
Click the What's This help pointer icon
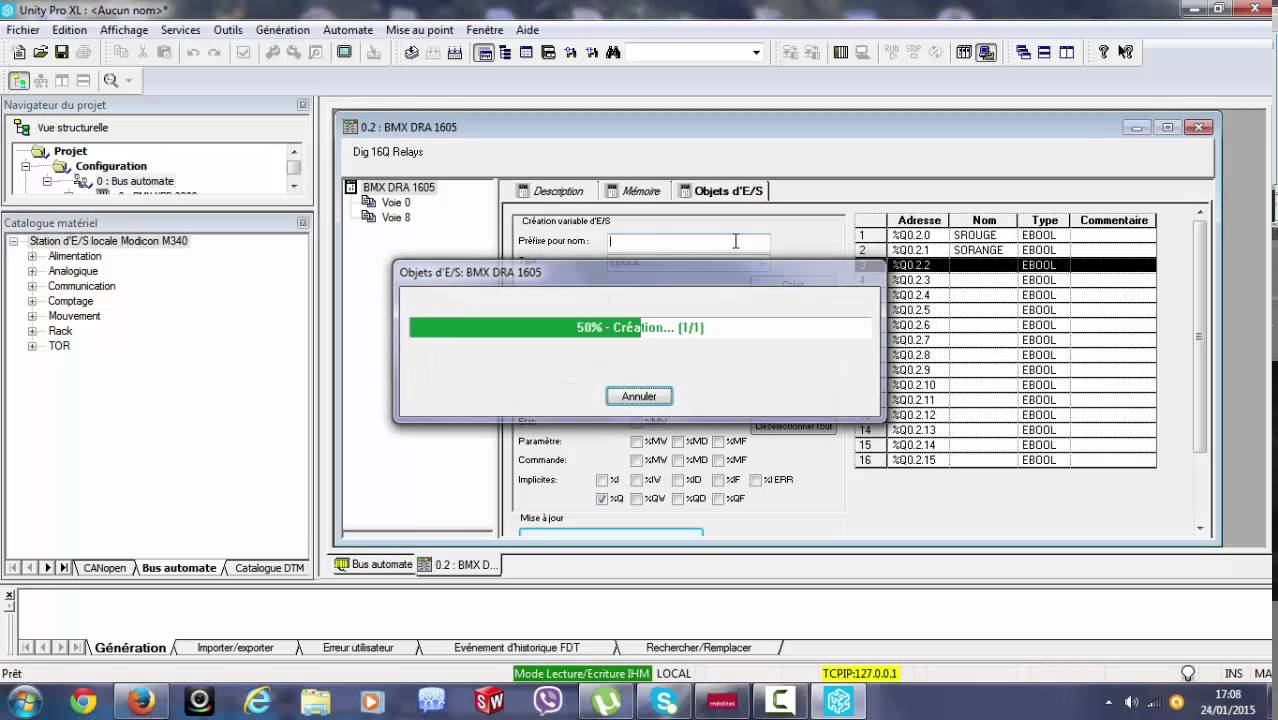[1126, 52]
